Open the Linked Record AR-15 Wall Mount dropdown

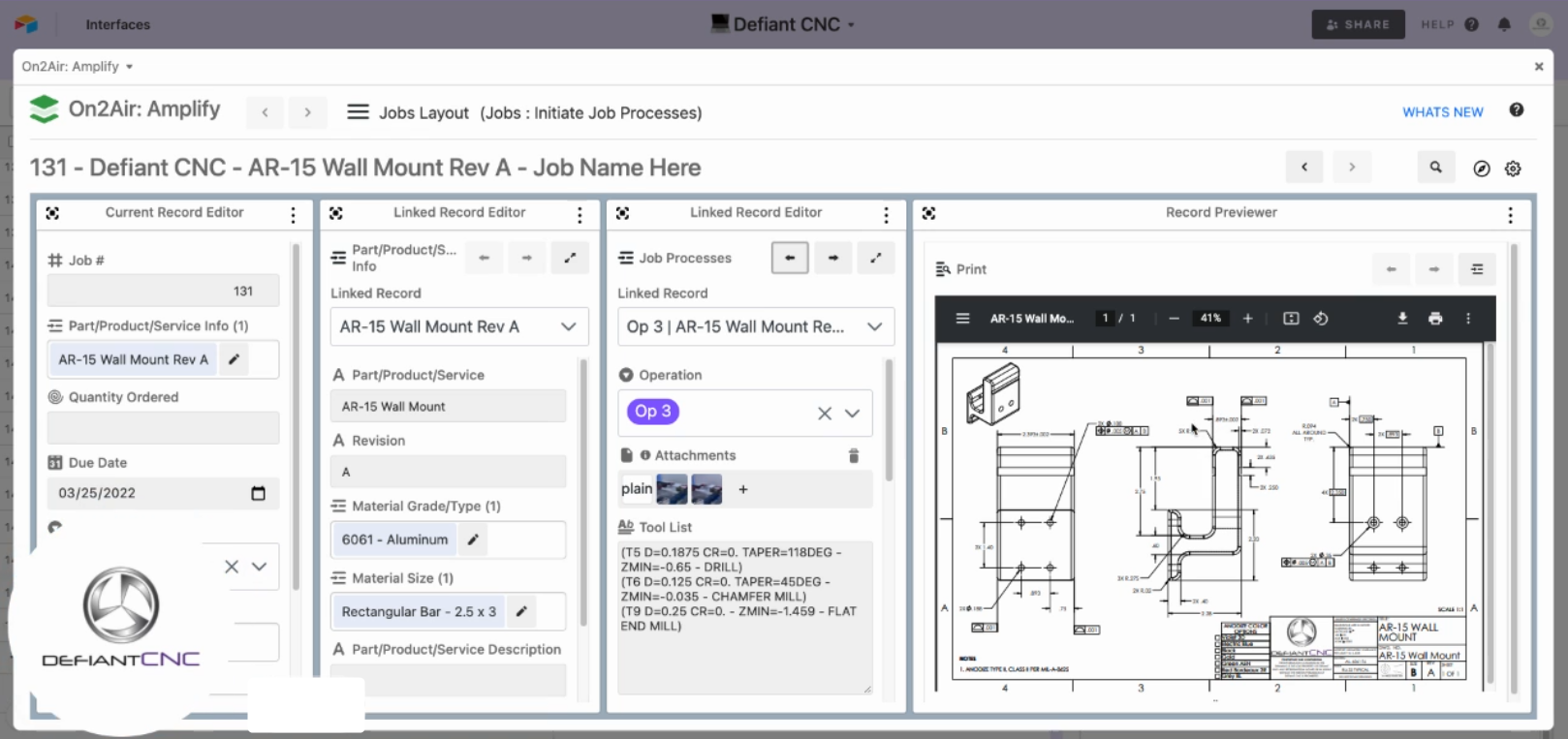coord(568,327)
